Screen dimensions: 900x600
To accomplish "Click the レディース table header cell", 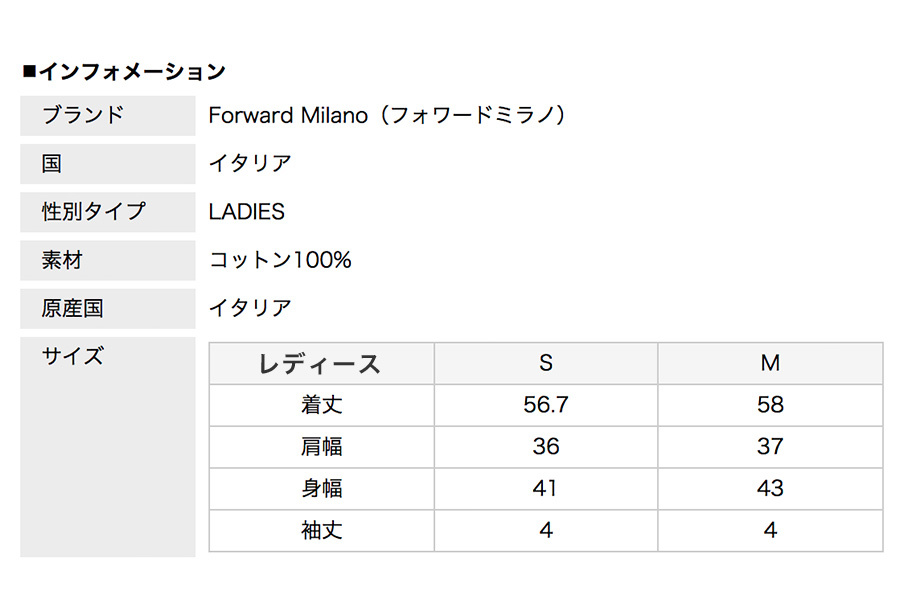I will (x=321, y=363).
